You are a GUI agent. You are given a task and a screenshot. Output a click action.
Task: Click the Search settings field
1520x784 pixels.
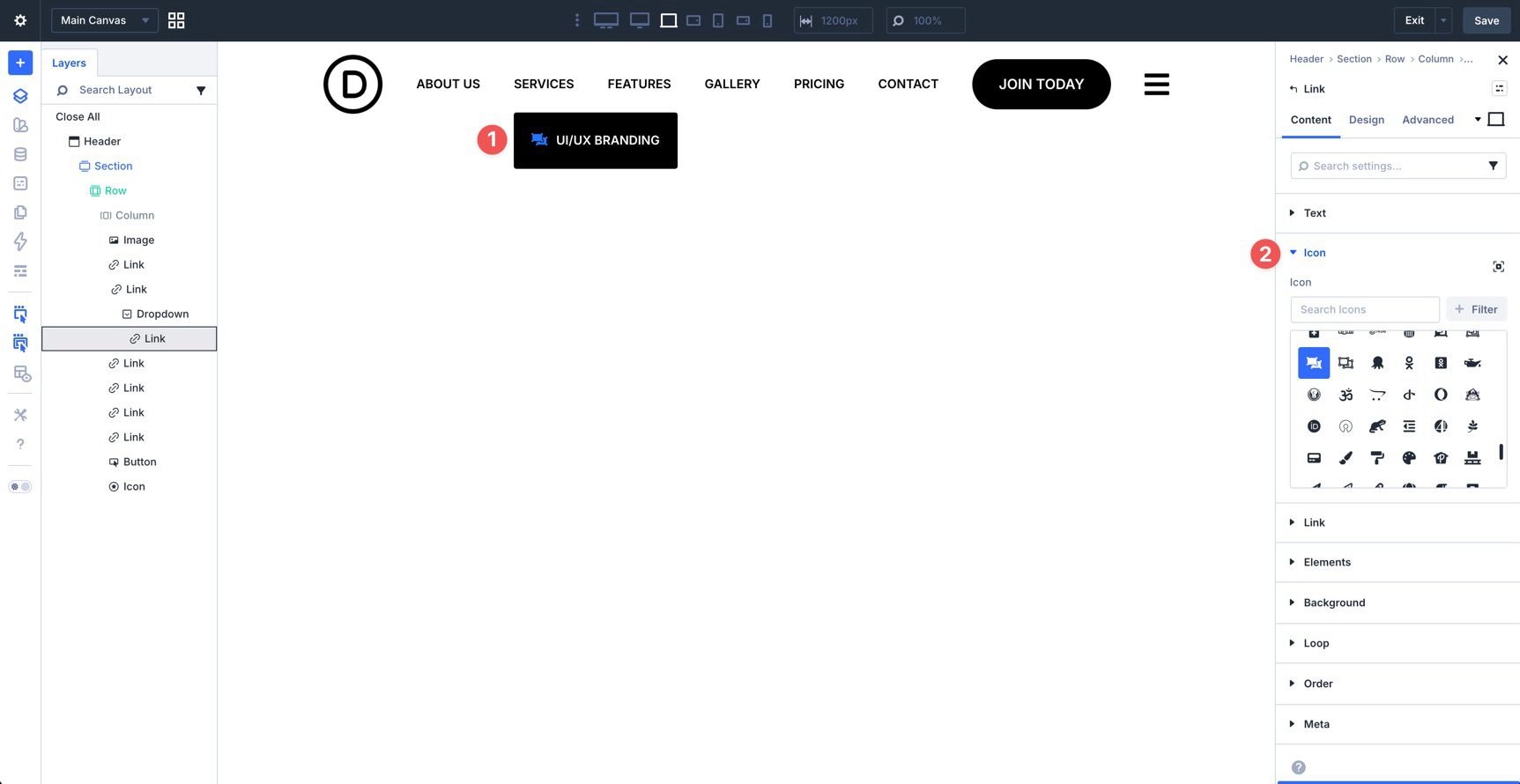click(1398, 166)
